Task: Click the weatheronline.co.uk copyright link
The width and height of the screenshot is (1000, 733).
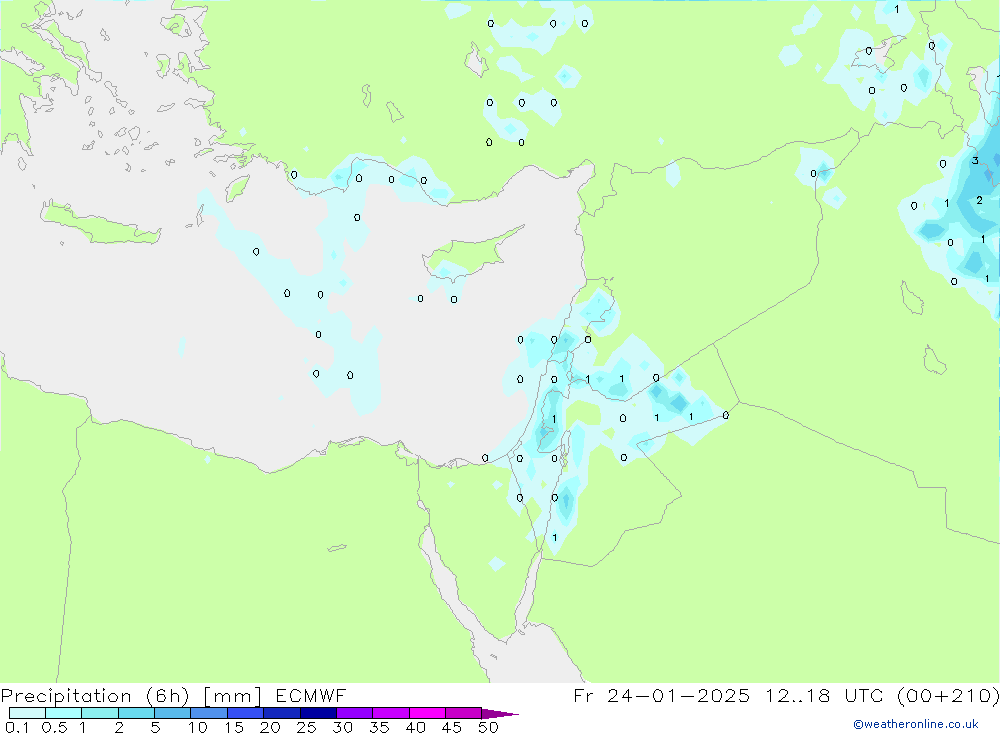Action: [916, 724]
